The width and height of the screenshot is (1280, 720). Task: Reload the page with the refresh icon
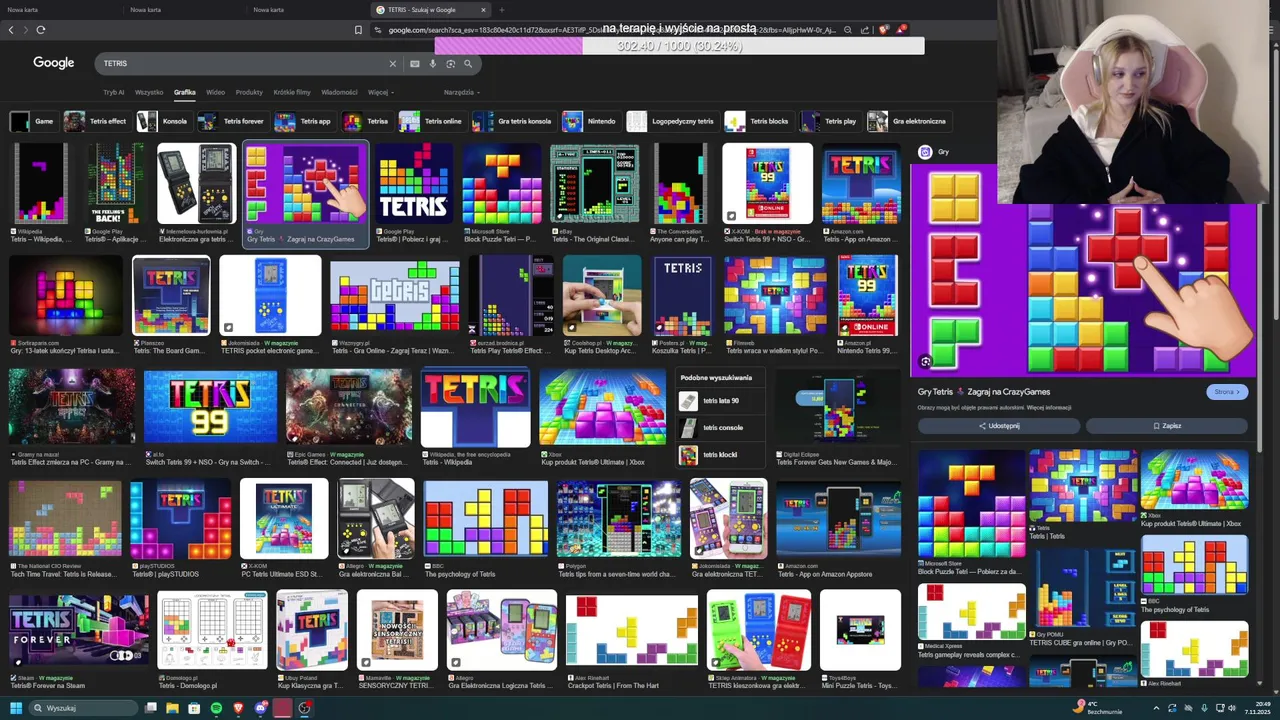coord(40,30)
